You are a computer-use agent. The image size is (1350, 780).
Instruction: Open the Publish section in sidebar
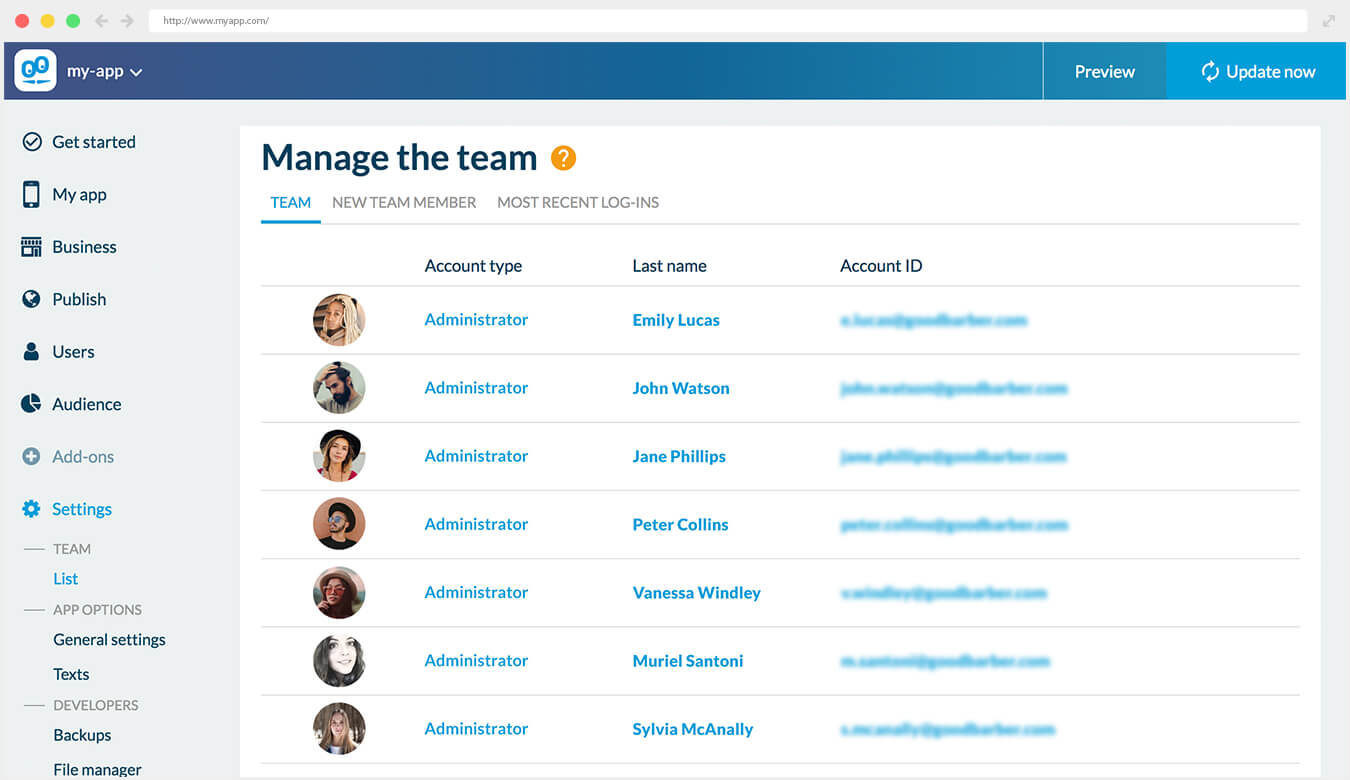79,299
